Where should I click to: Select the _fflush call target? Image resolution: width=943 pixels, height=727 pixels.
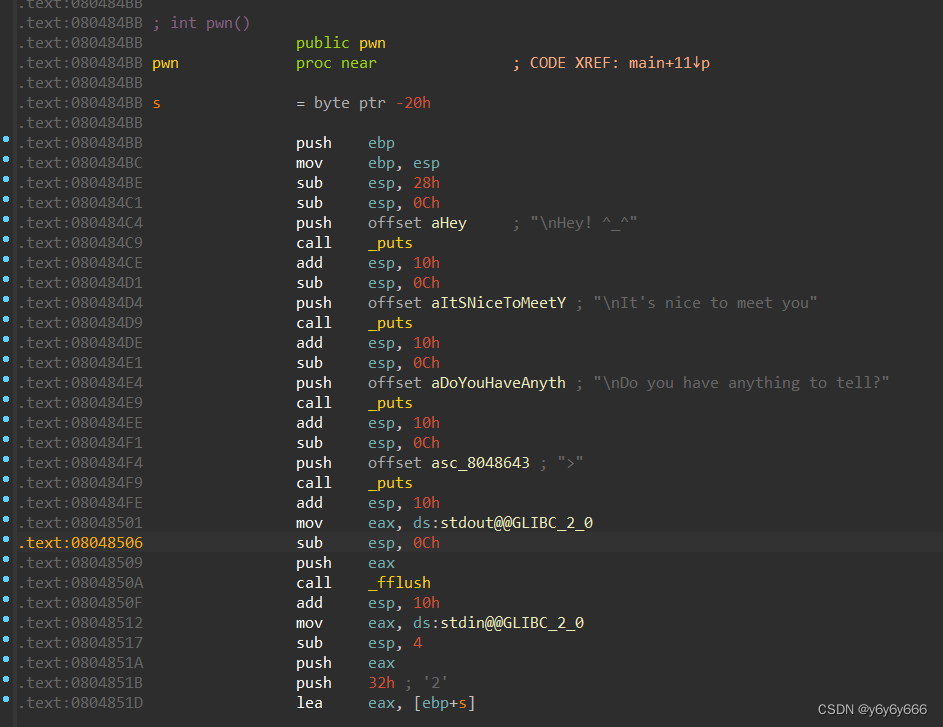click(399, 583)
